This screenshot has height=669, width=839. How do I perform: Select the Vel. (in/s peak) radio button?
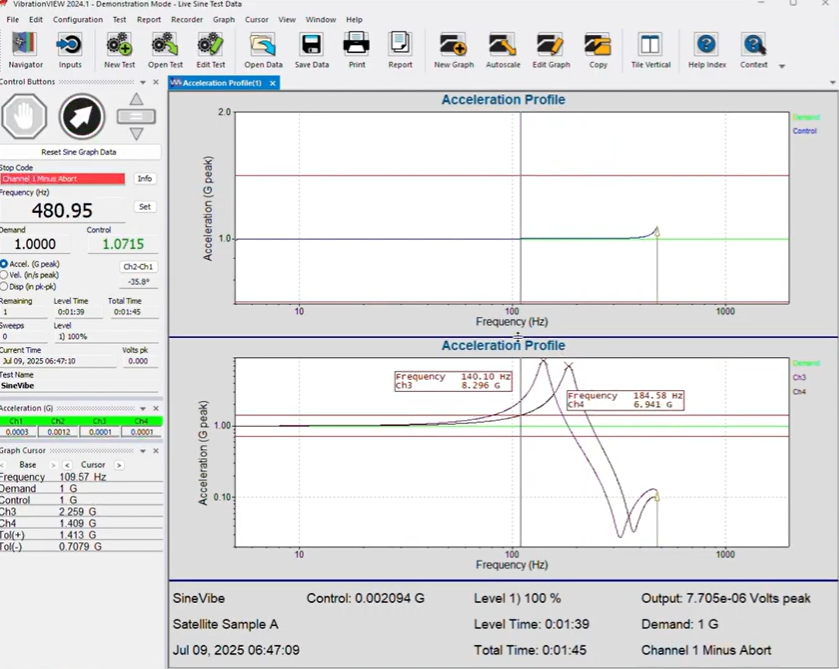coord(4,275)
